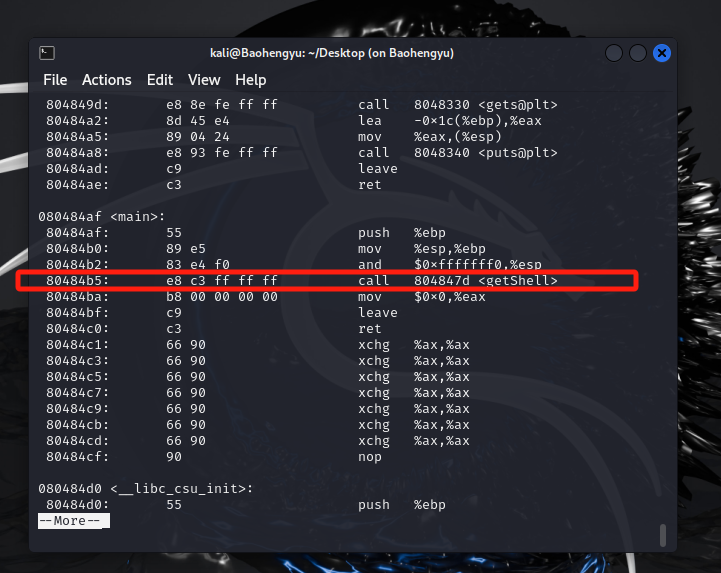Close the terminal with the blue X button

point(662,53)
